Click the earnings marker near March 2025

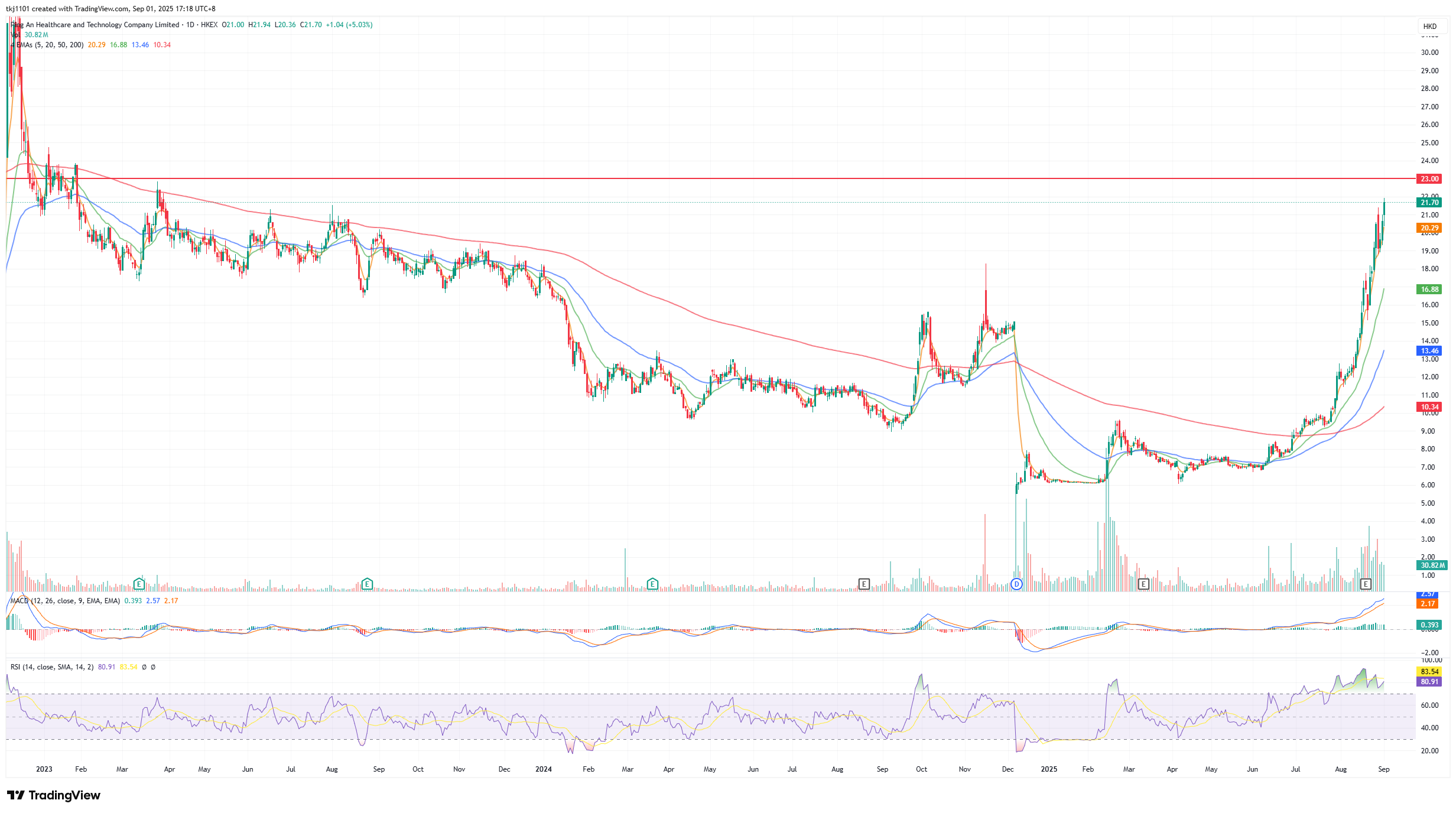(x=1143, y=584)
